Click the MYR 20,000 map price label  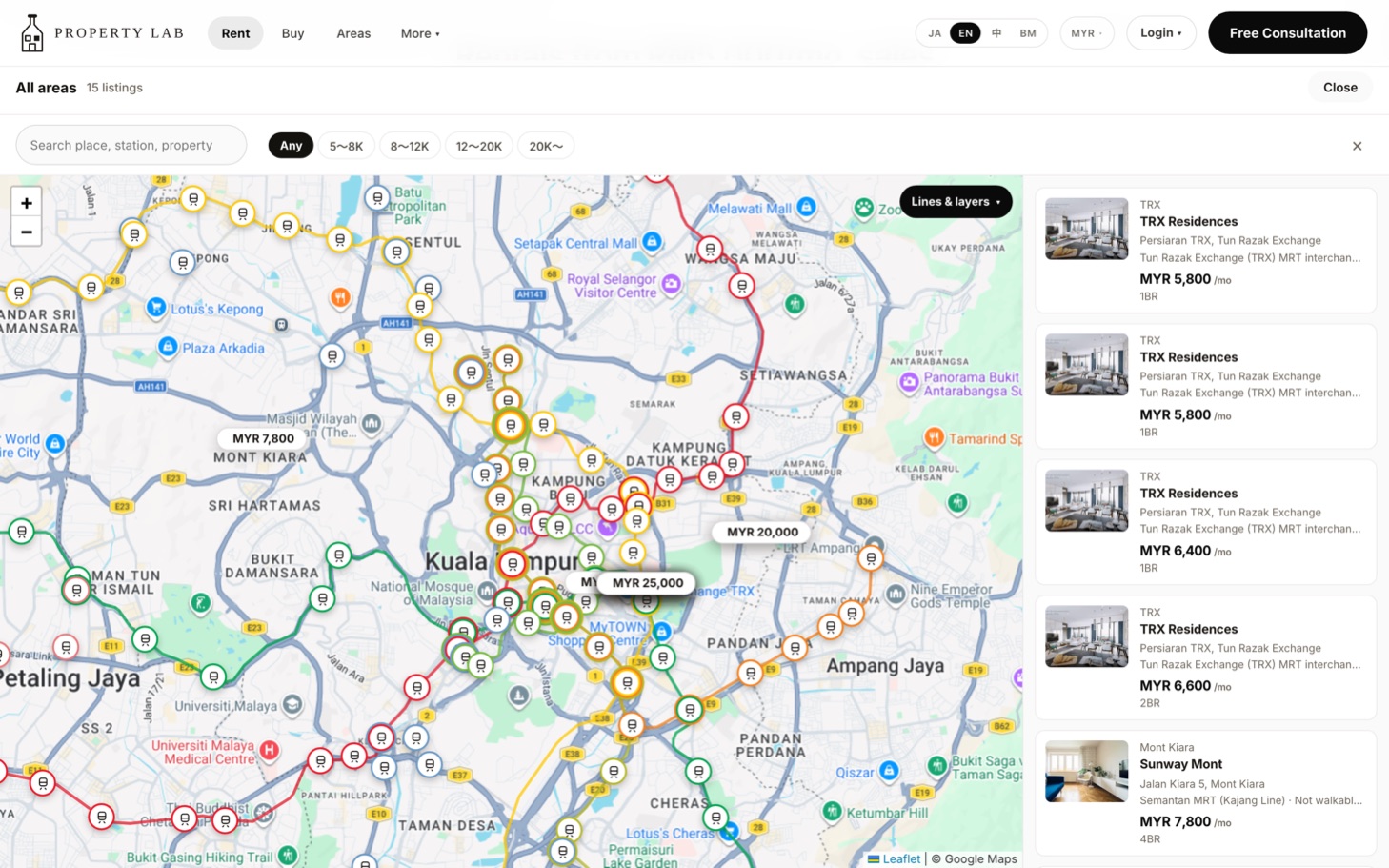tap(762, 532)
